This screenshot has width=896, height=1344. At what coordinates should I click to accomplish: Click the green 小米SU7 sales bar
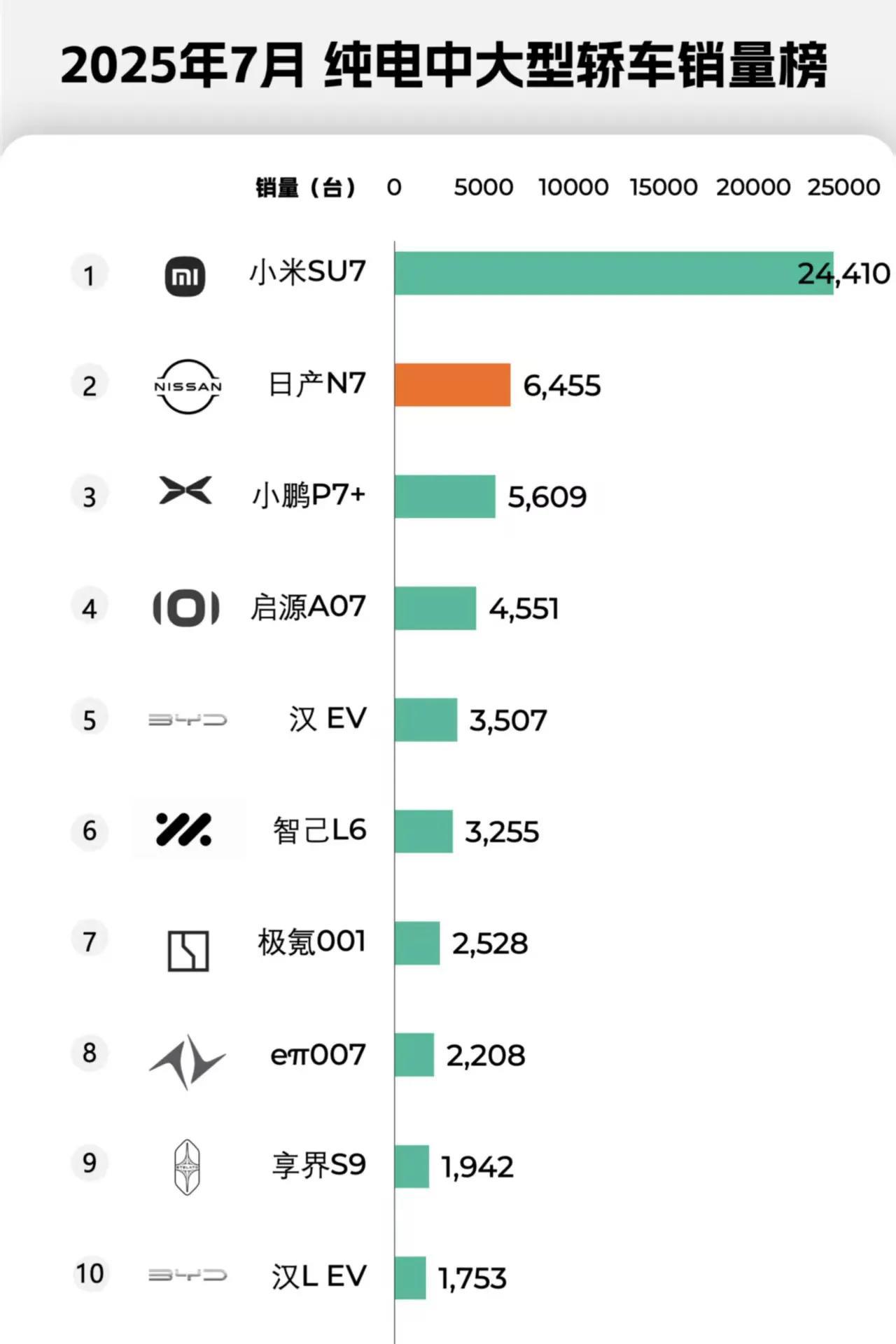point(595,273)
